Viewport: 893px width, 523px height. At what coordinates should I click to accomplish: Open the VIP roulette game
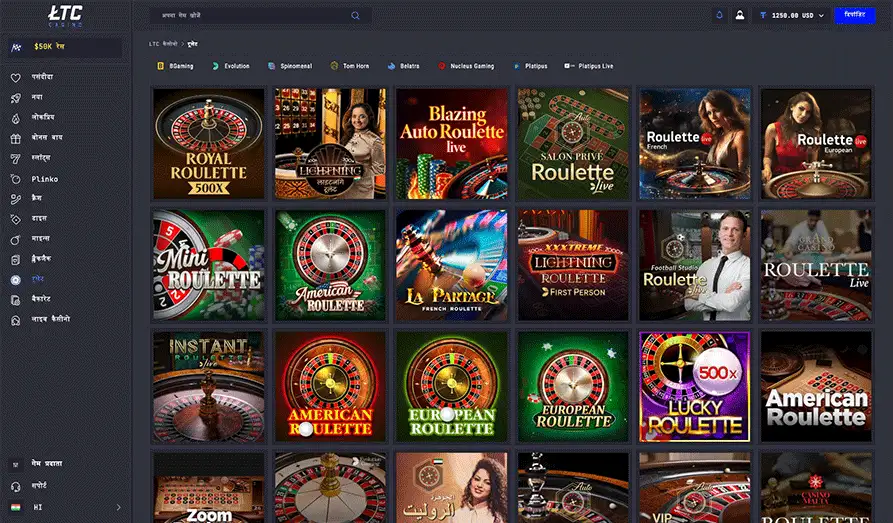click(695, 488)
